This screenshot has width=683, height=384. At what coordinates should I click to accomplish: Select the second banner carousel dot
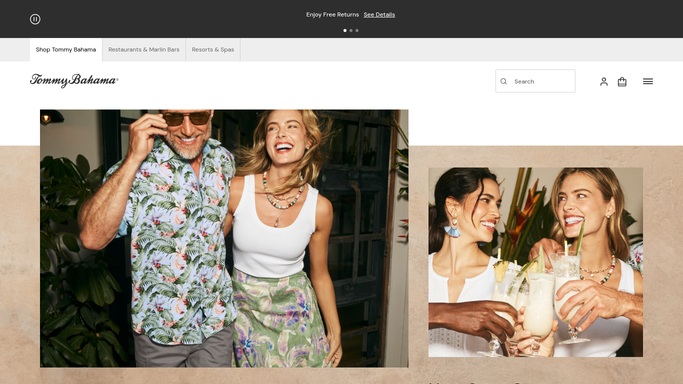pyautogui.click(x=351, y=30)
